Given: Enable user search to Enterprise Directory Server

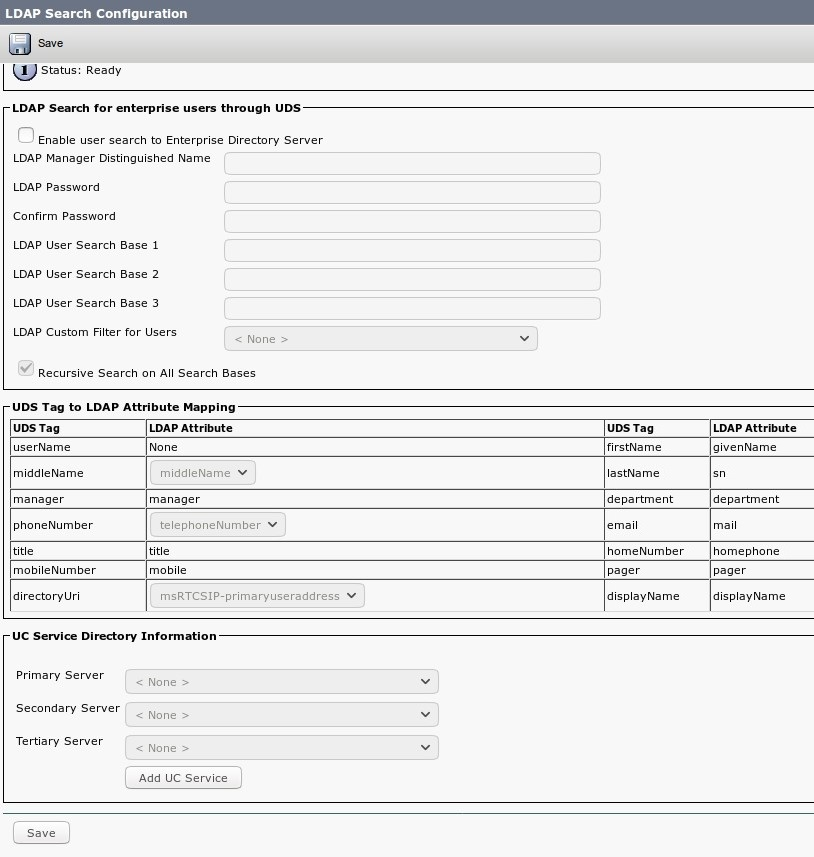Looking at the screenshot, I should (26, 134).
